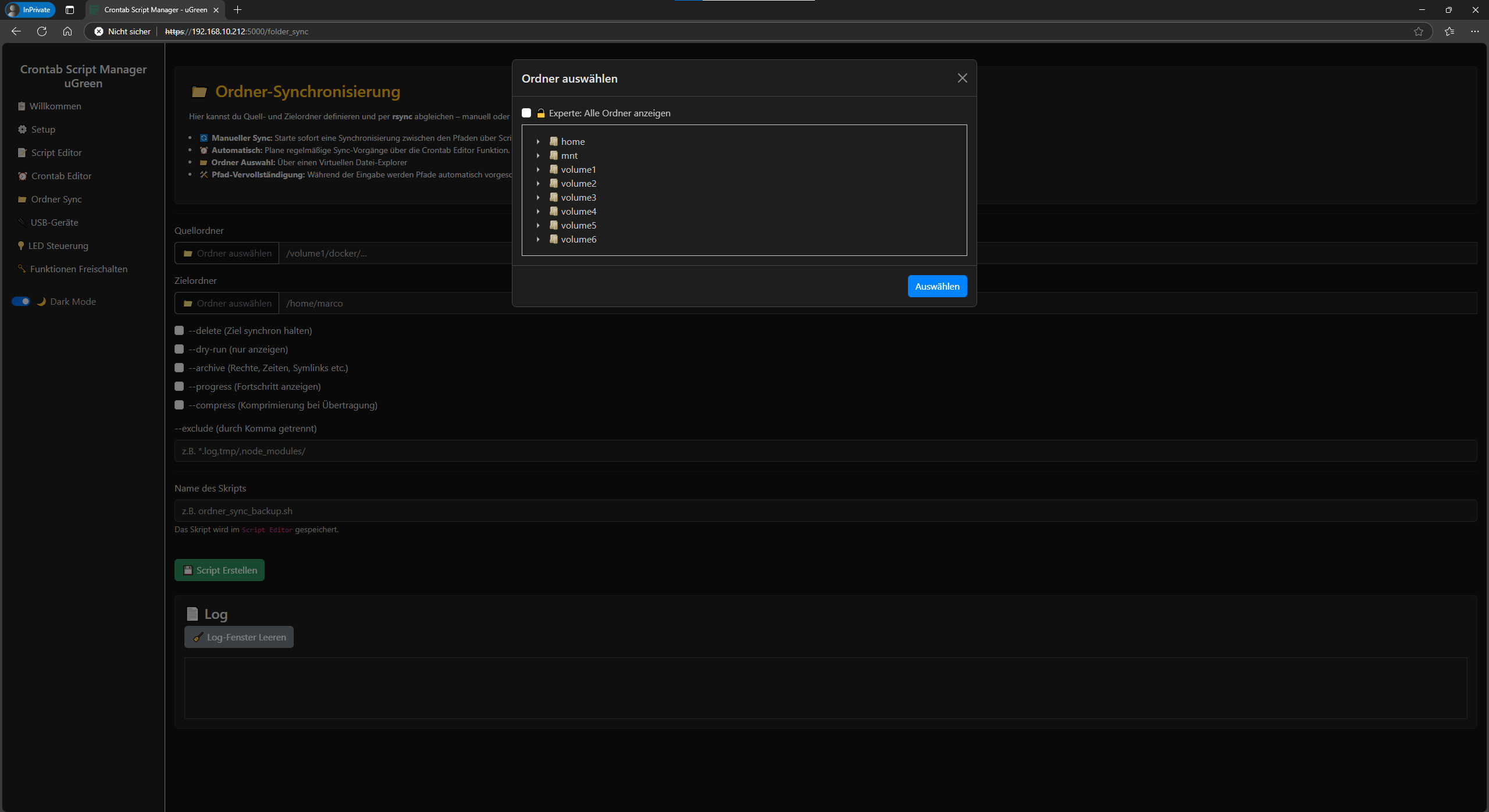The image size is (1489, 812).
Task: Click the volume4 folder icon
Action: coord(554,211)
